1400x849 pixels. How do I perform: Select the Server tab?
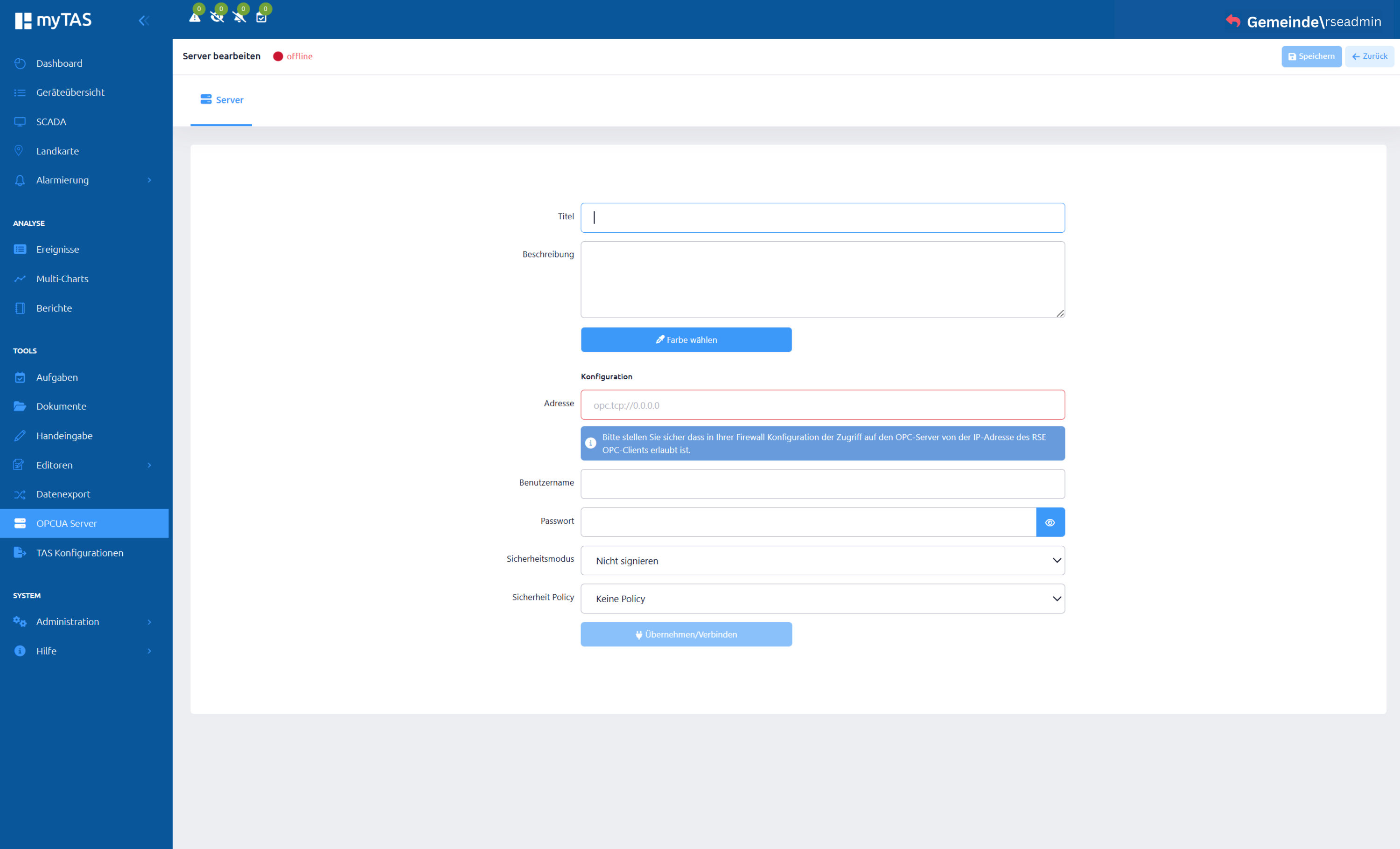(222, 100)
